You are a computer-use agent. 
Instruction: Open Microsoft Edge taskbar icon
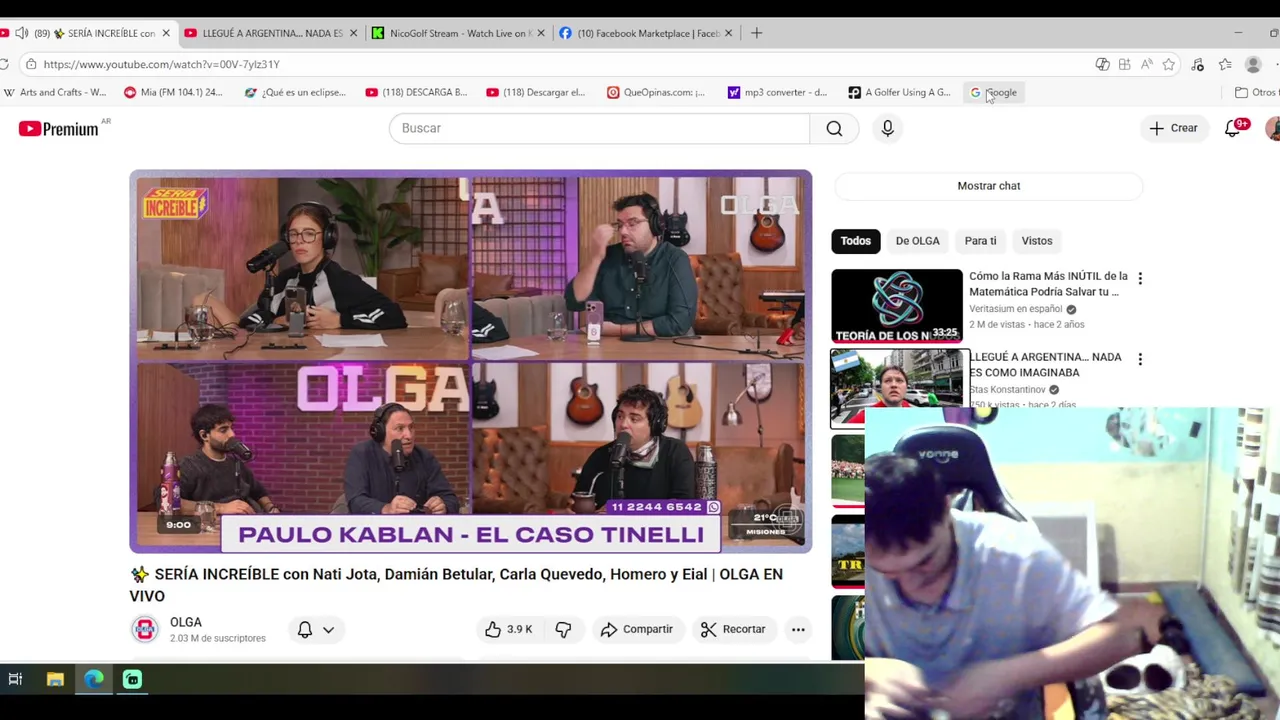click(x=94, y=679)
